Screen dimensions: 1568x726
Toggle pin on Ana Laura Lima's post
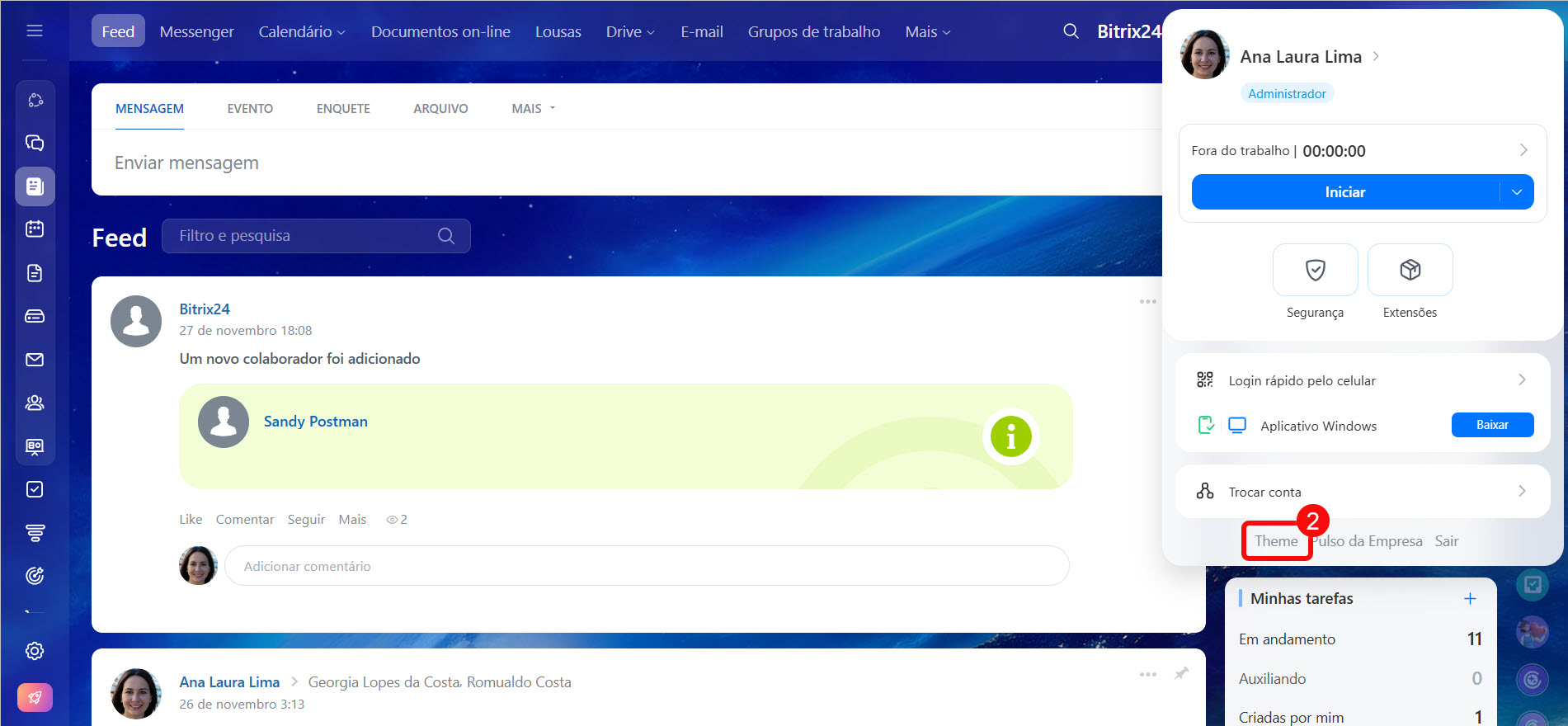pos(1181,673)
